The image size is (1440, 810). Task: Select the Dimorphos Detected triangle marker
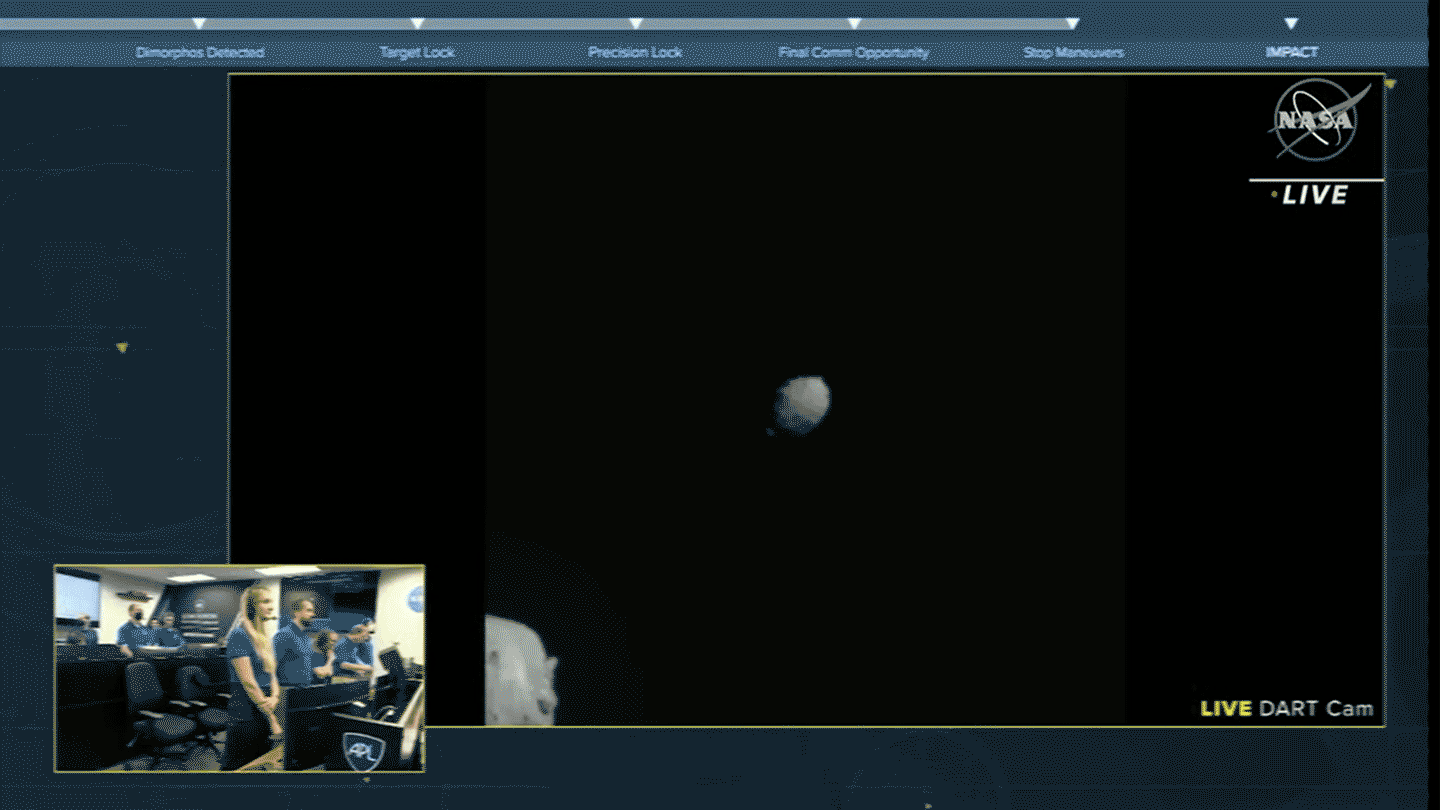click(199, 23)
